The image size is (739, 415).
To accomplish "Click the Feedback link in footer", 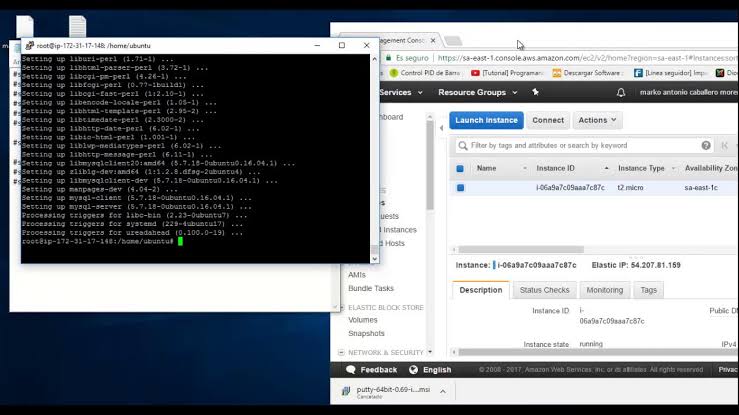I will click(x=378, y=370).
